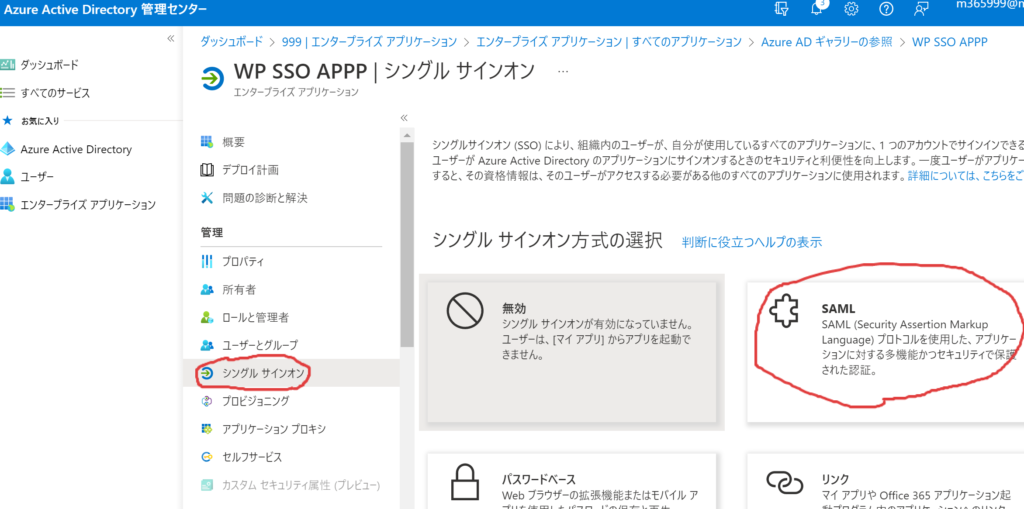The height and width of the screenshot is (509, 1024).
Task: Open プロビジョニング menu item
Action: pyautogui.click(x=255, y=401)
